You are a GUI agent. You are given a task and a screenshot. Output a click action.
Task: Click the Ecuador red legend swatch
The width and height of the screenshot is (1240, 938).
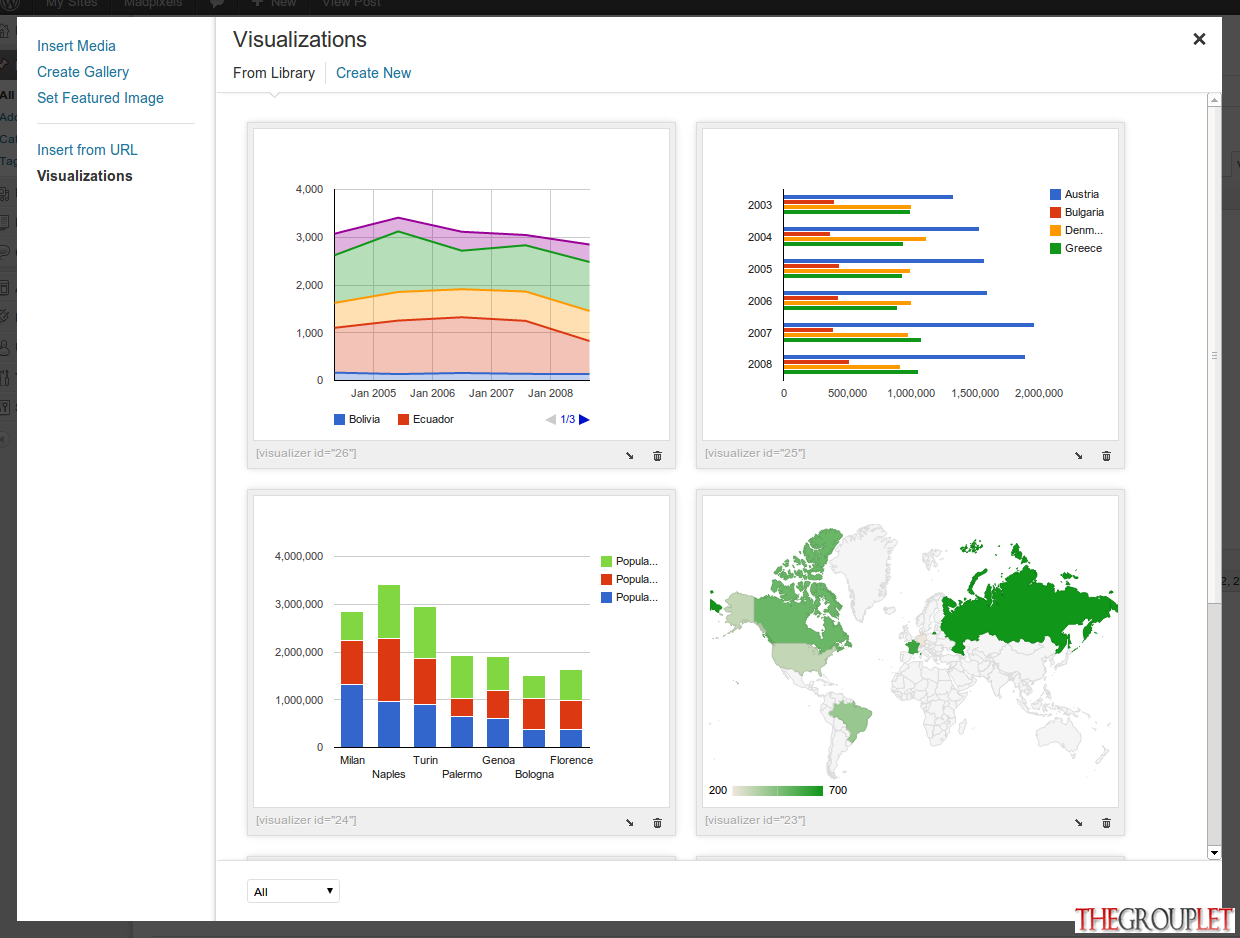404,420
